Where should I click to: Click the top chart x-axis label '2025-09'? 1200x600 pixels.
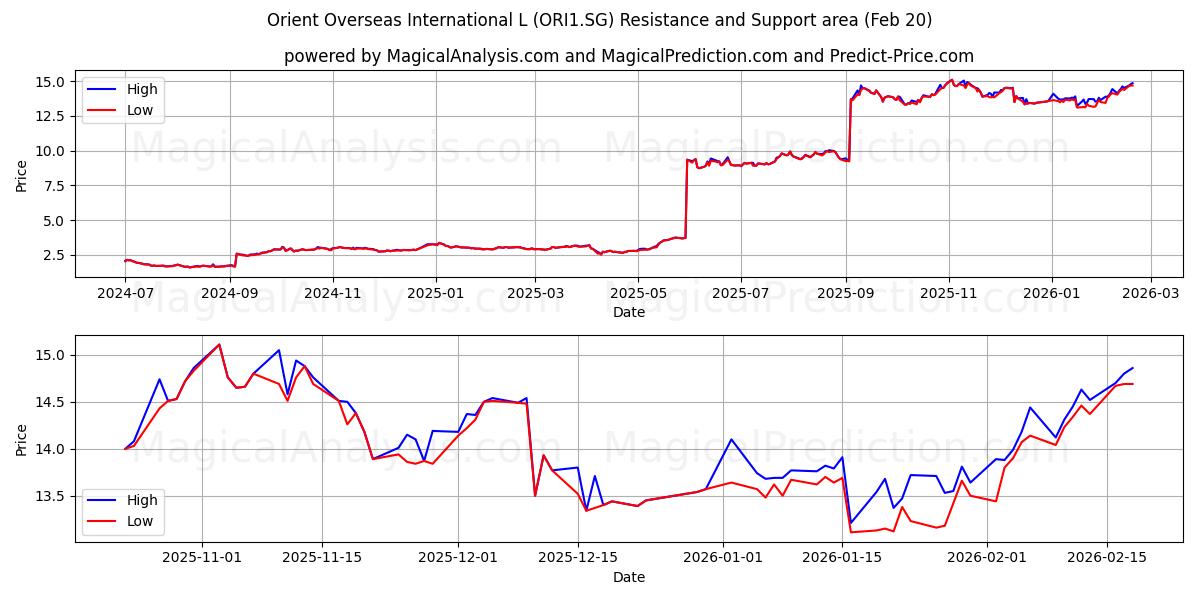click(x=846, y=295)
